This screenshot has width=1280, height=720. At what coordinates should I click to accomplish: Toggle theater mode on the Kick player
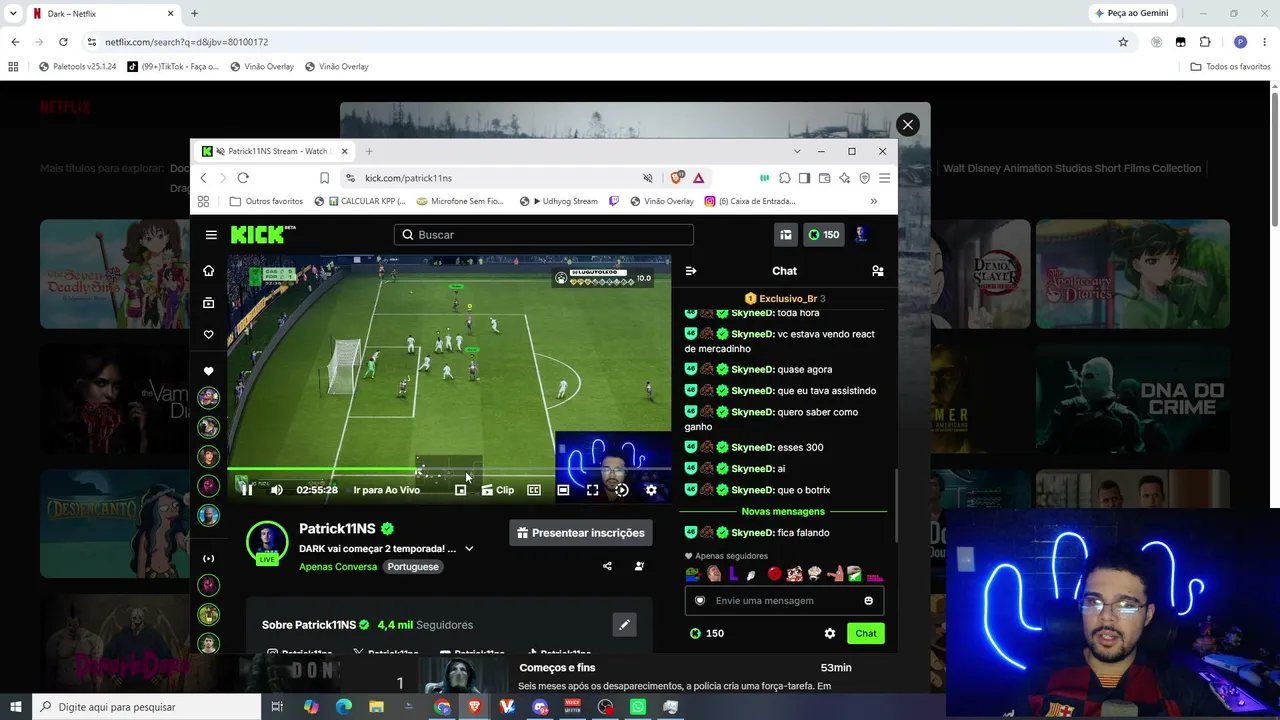pos(563,490)
